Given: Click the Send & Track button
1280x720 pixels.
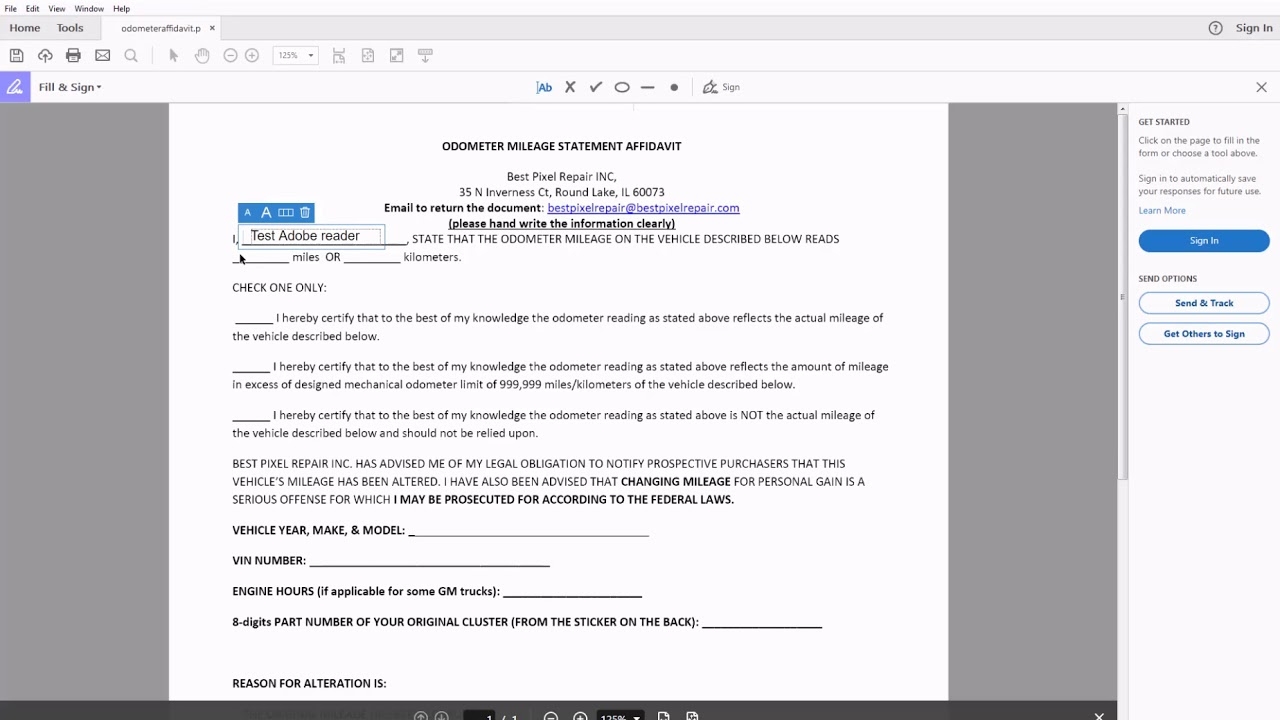Looking at the screenshot, I should pos(1204,303).
